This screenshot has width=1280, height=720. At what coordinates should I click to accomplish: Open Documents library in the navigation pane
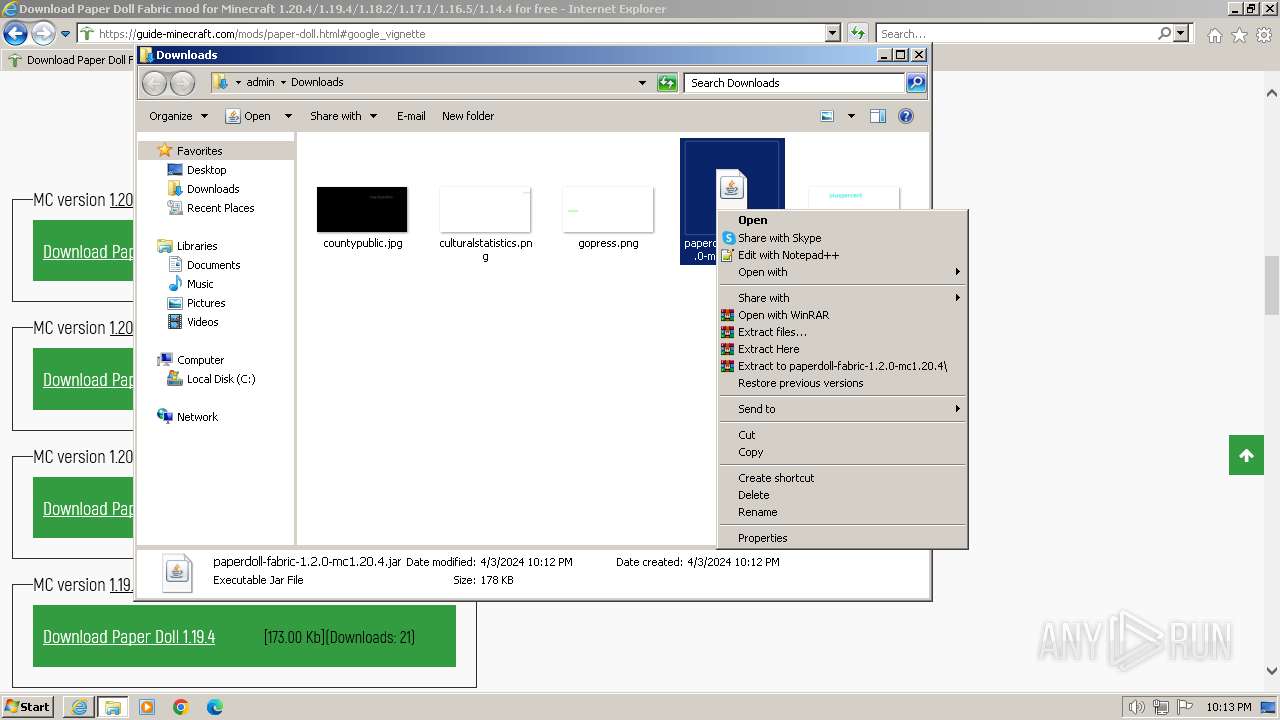(213, 265)
